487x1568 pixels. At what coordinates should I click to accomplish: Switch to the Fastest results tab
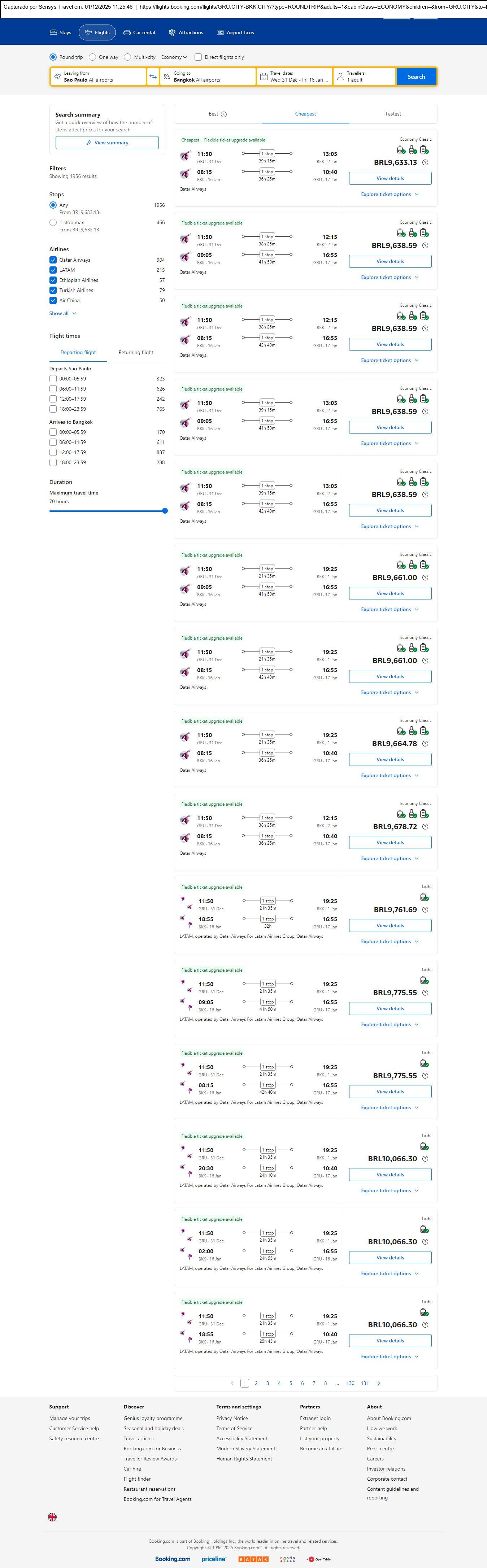pos(393,114)
